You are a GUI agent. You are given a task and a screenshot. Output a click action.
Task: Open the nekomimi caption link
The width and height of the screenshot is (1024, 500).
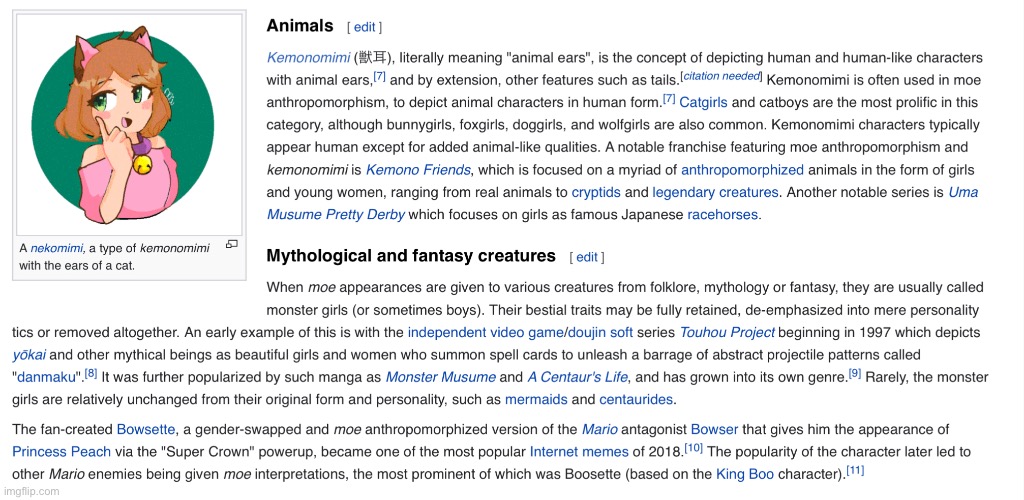pos(57,249)
